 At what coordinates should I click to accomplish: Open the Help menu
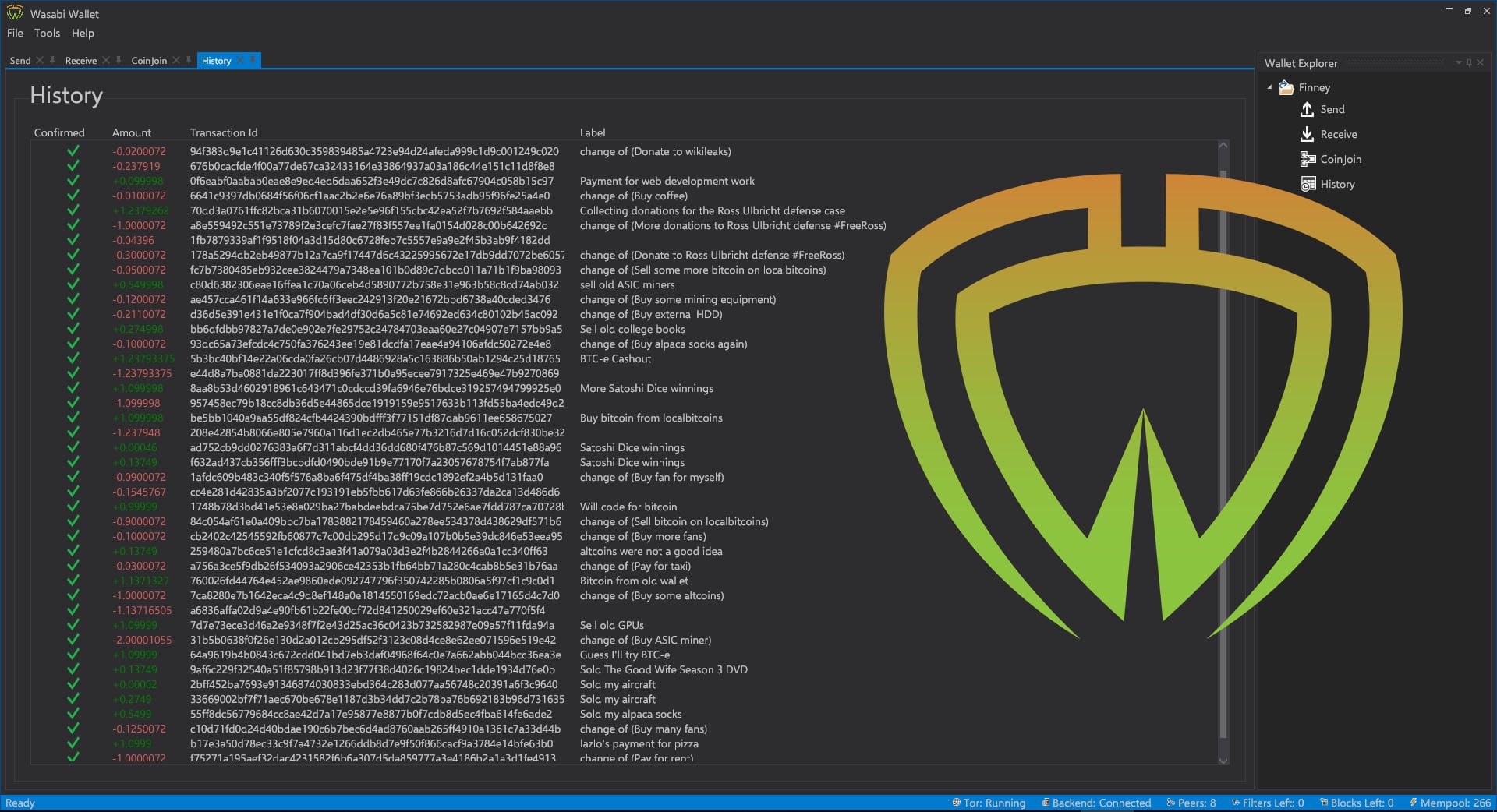pos(83,33)
